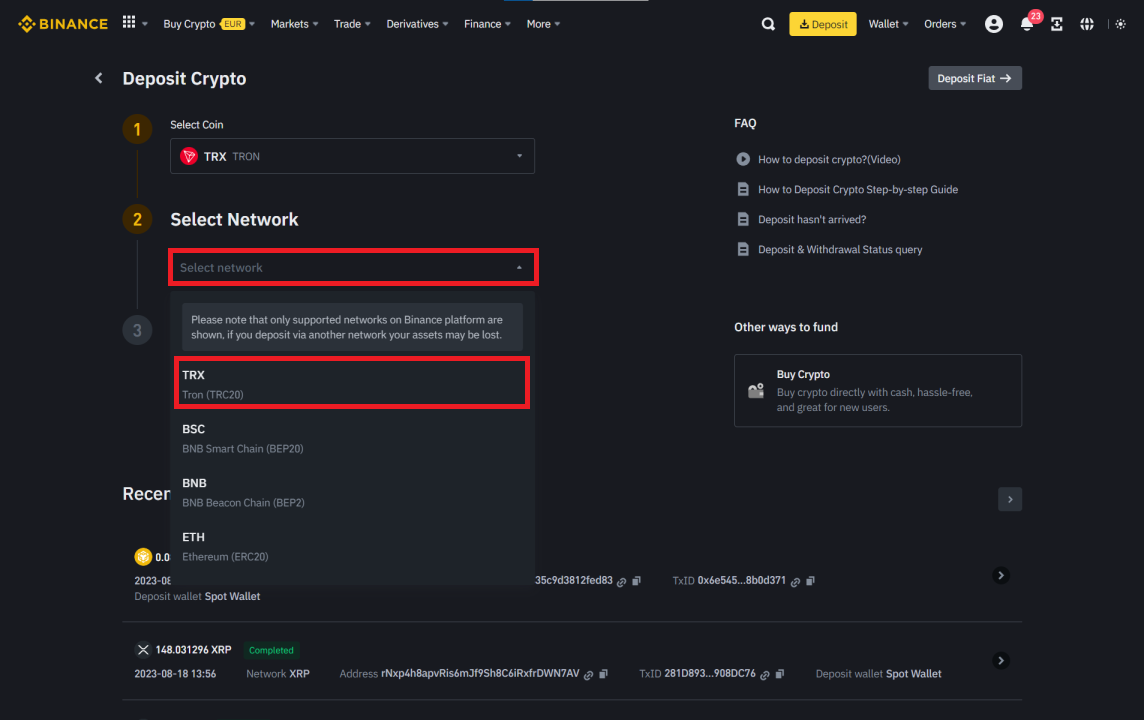
Task: Click the apps grid dropdown arrow
Action: pos(144,24)
